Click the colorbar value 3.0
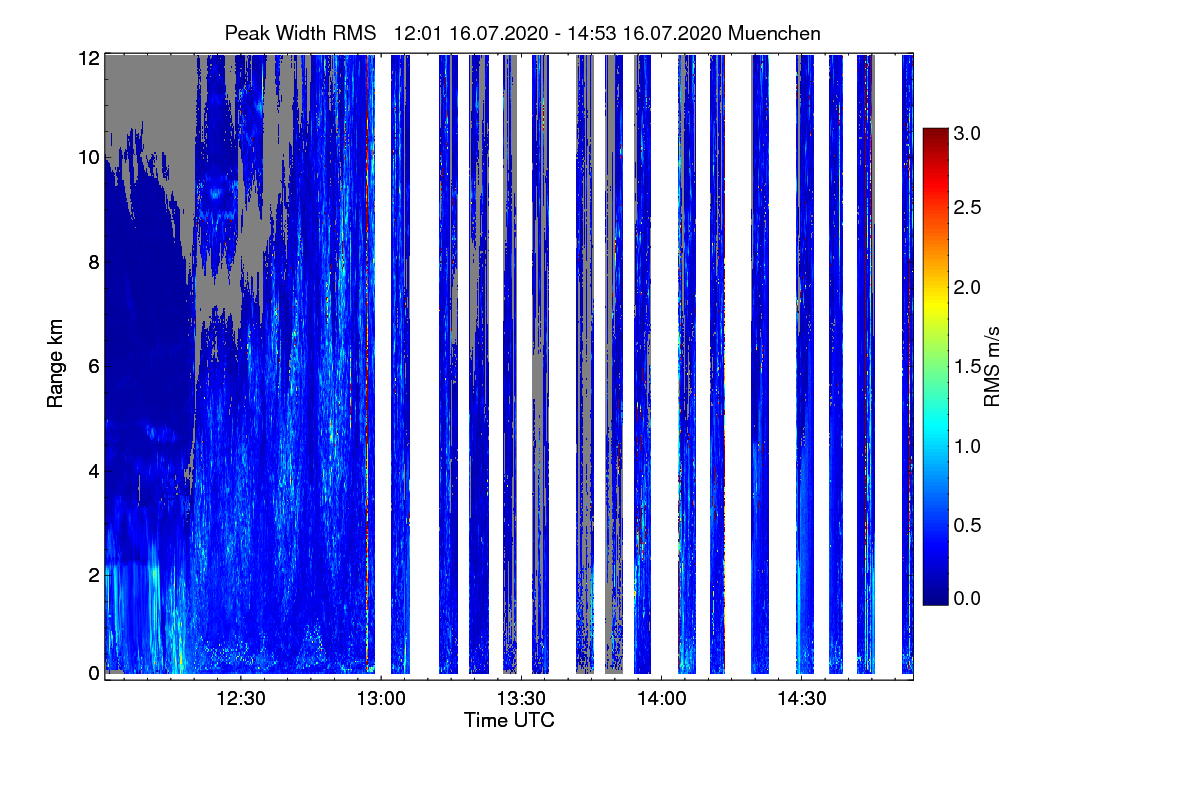 coord(966,132)
